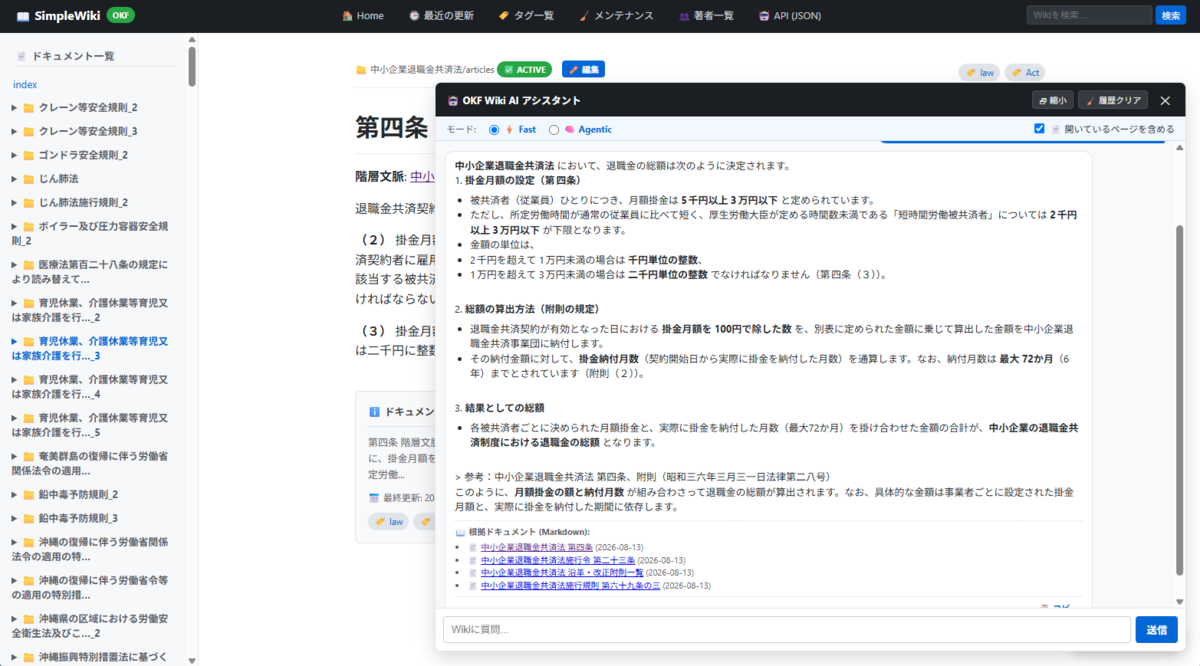This screenshot has width=1200, height=666.
Task: Click the law tag in document card
Action: [389, 521]
